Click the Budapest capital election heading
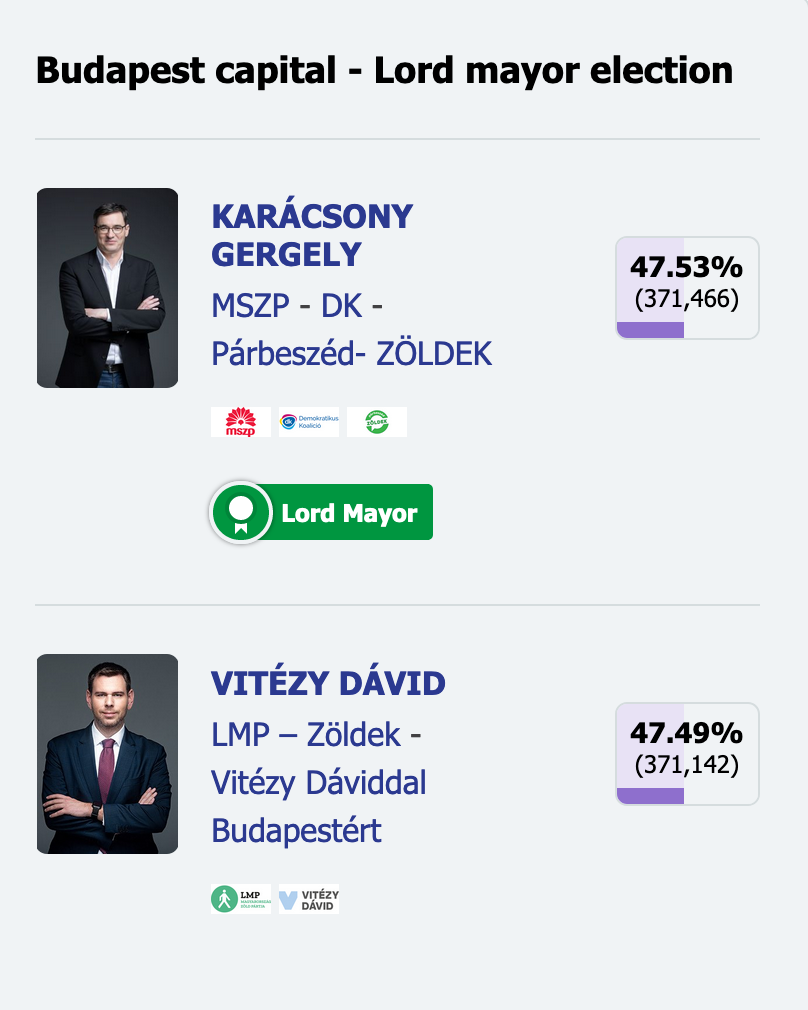 (385, 70)
